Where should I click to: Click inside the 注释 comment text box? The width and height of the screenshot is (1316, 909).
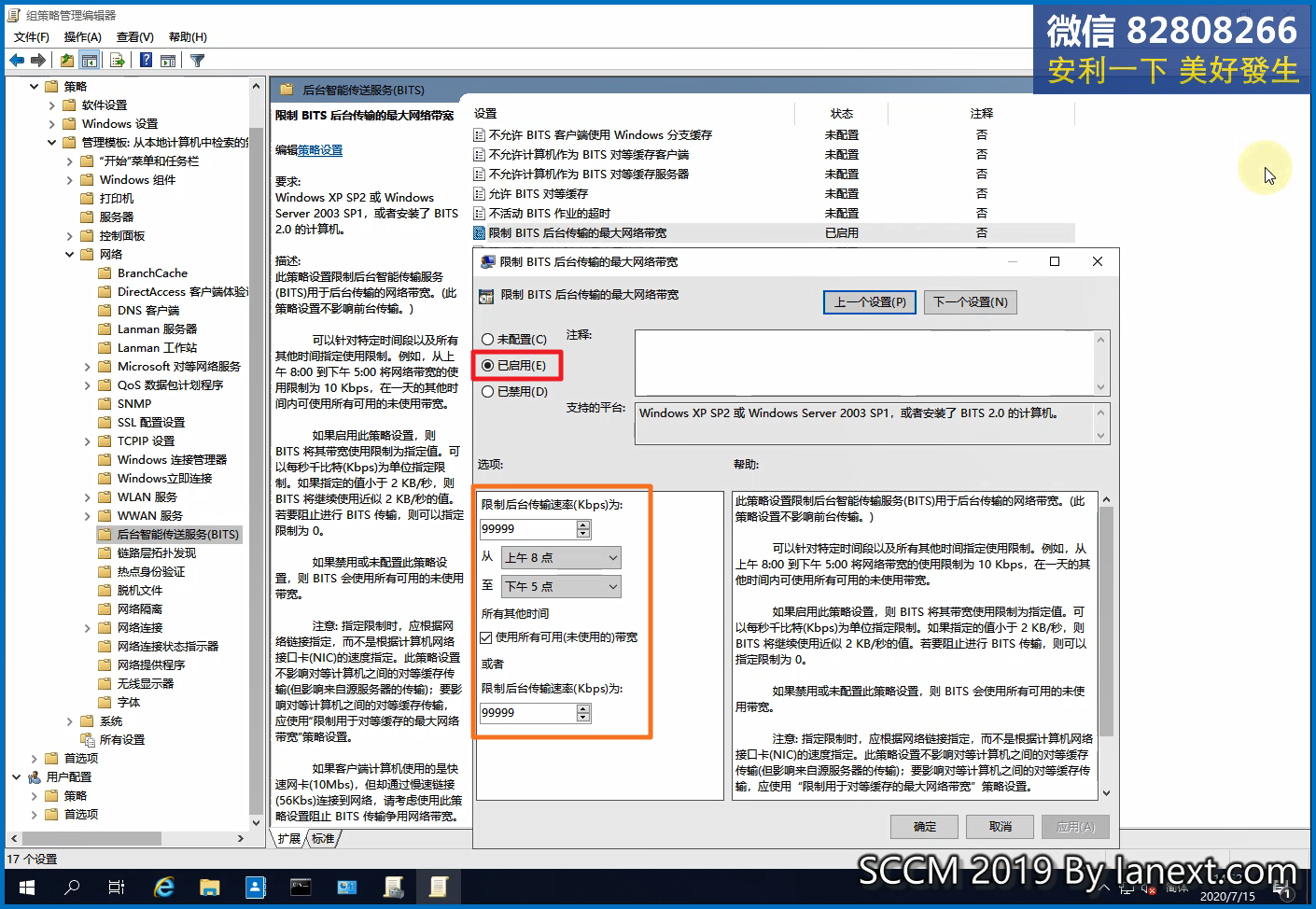pyautogui.click(x=864, y=363)
